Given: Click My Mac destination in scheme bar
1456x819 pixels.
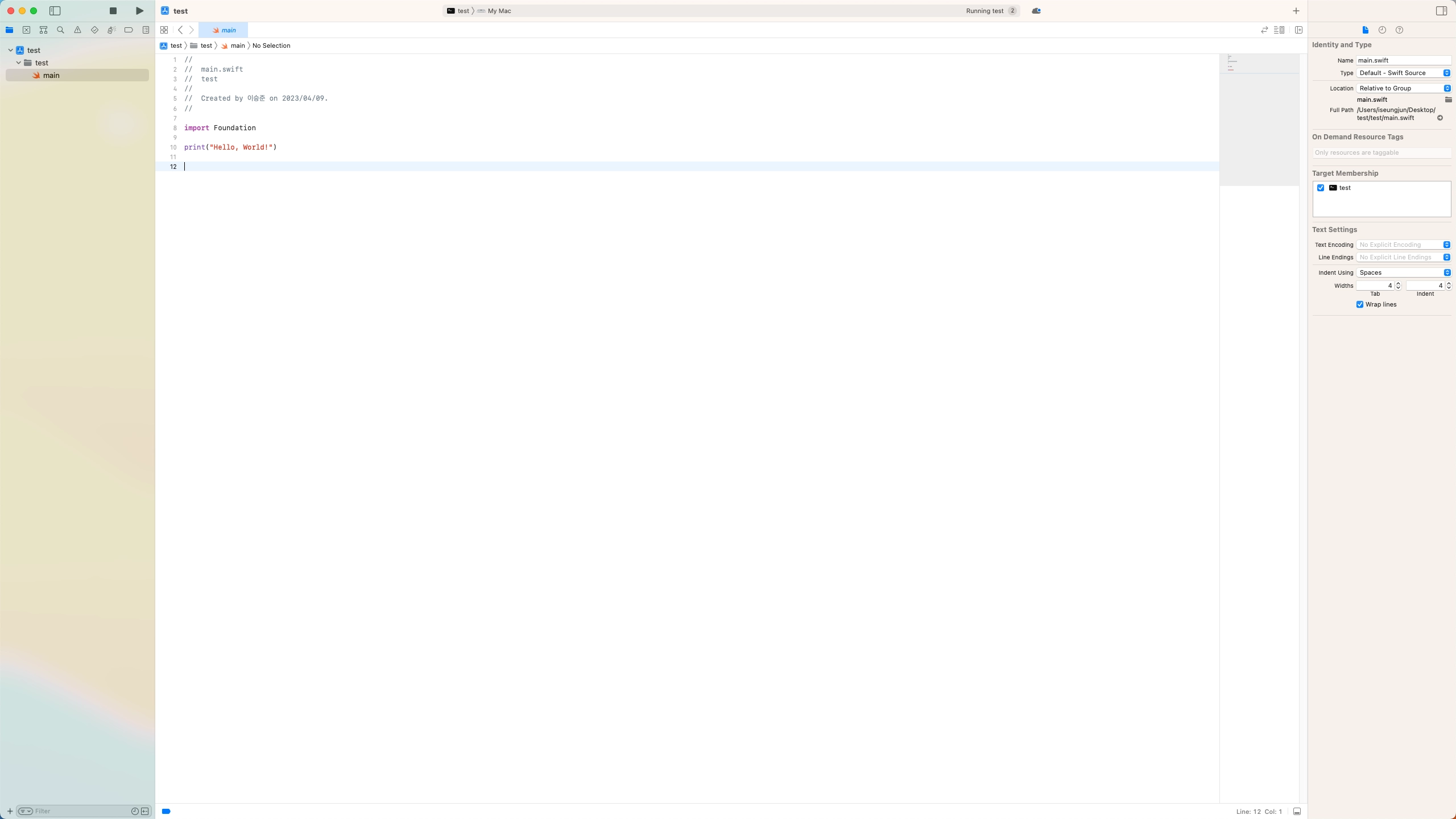Looking at the screenshot, I should coord(499,11).
